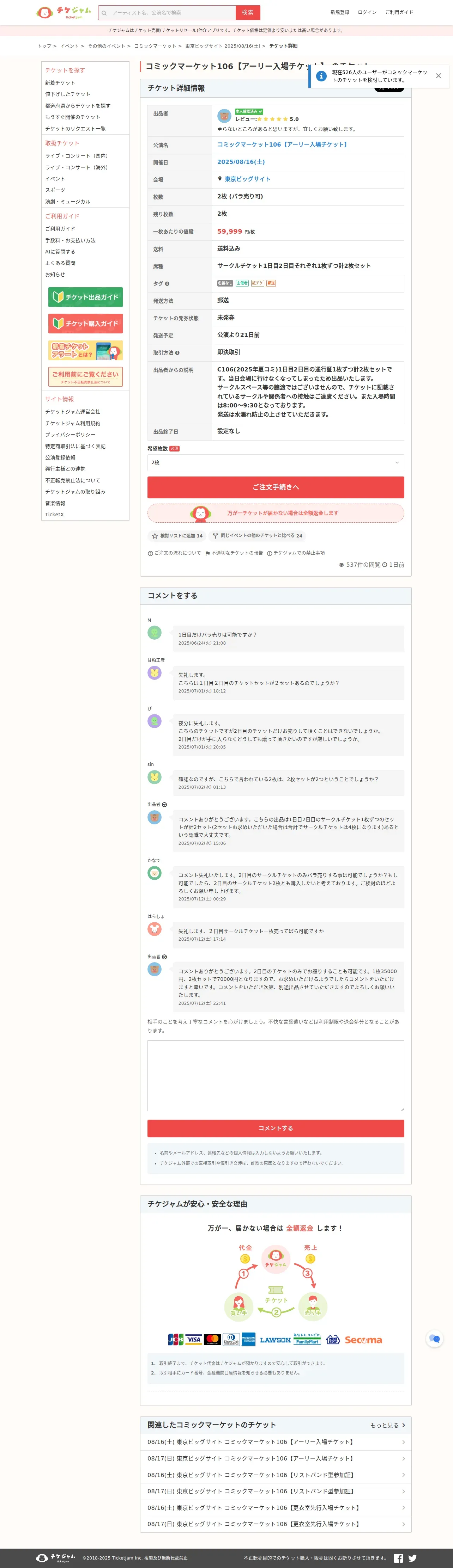Viewport: 453px width, 1568px height.
Task: Go to トップ in the breadcrumb
Action: tap(44, 46)
